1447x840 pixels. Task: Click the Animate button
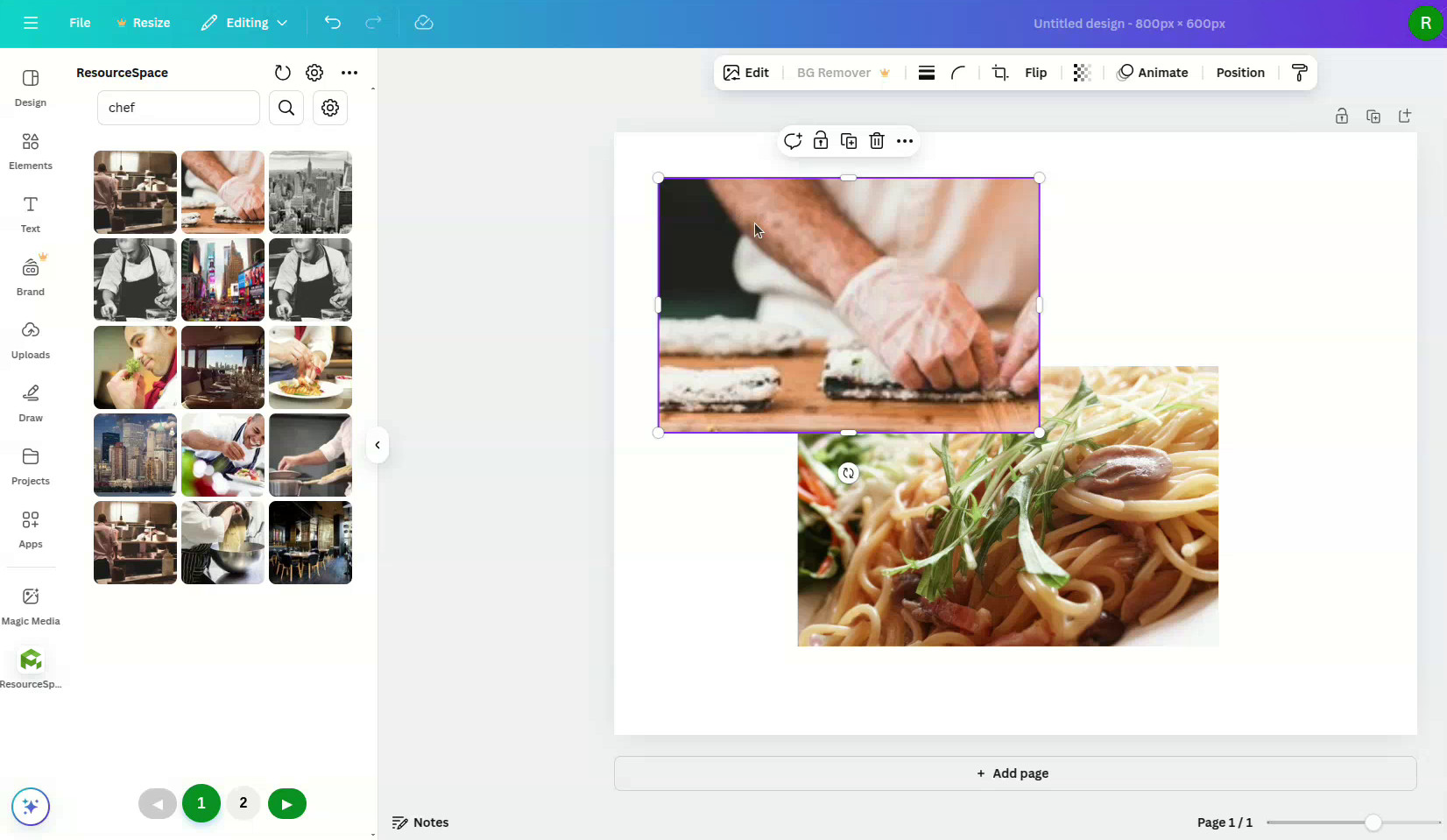point(1153,73)
